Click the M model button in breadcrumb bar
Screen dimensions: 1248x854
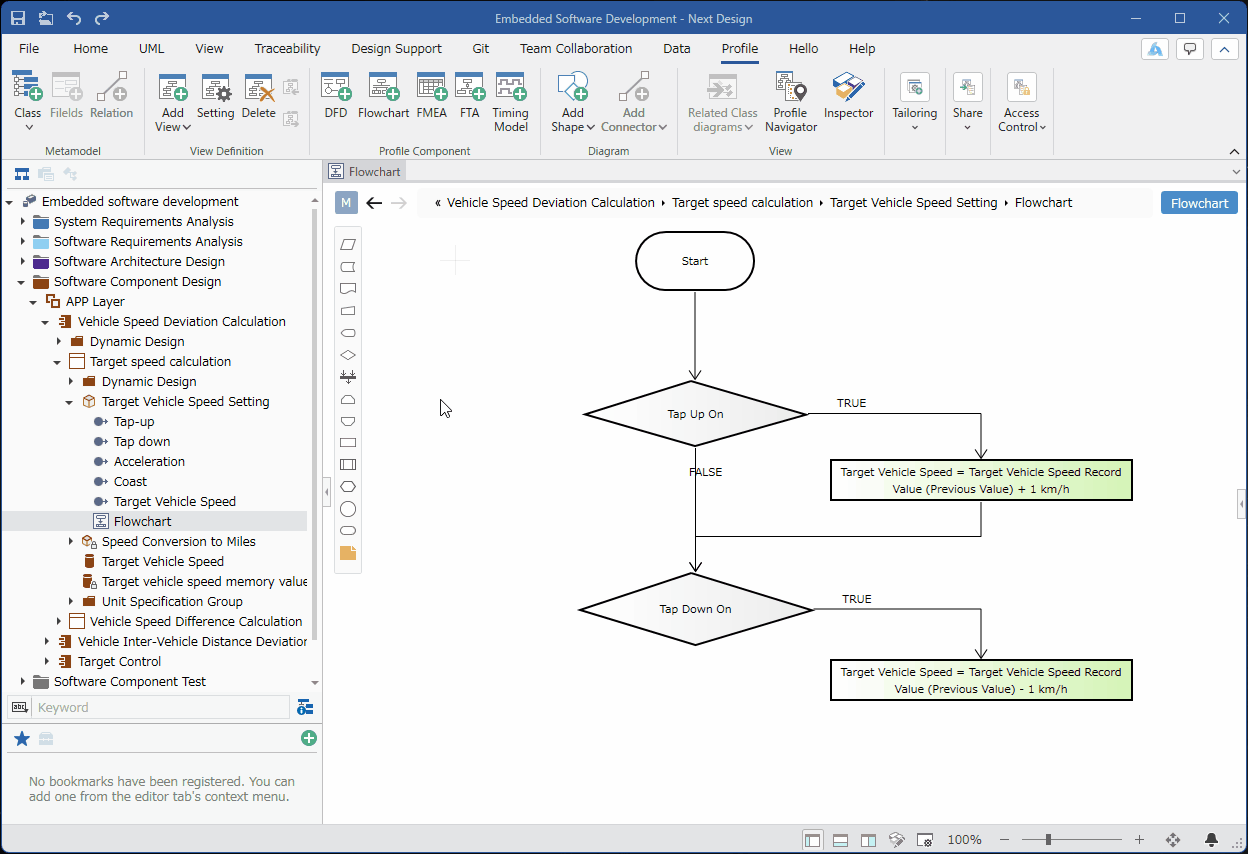tap(346, 203)
